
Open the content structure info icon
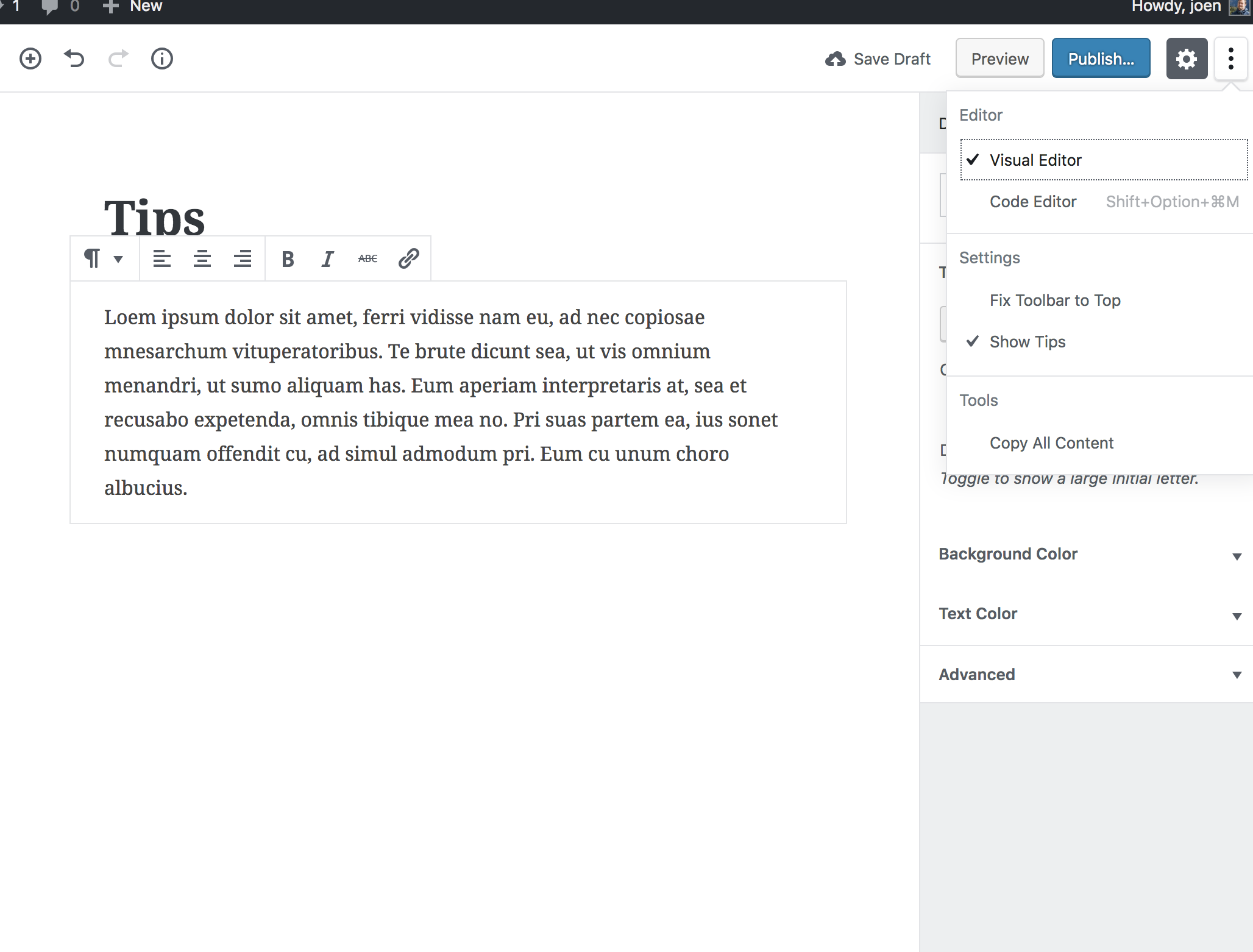click(x=162, y=59)
